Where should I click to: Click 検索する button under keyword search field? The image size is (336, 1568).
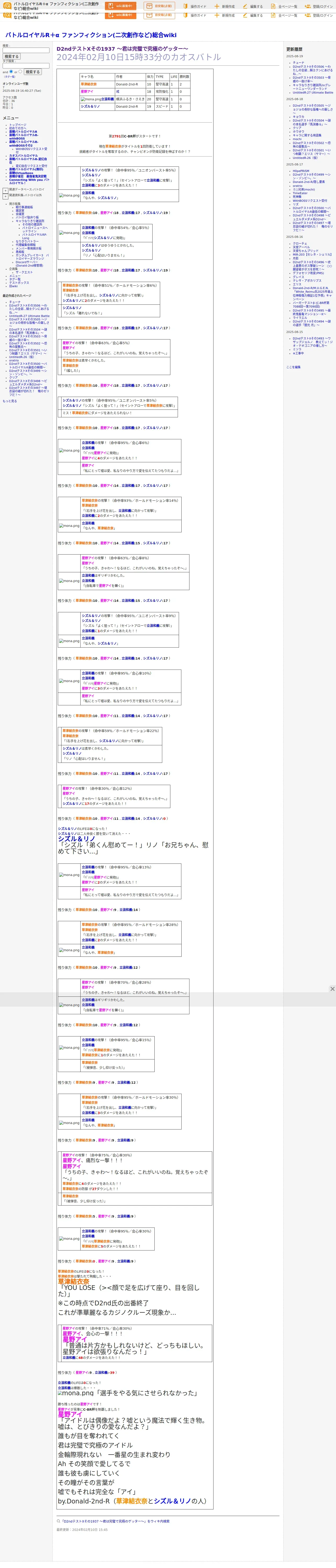[x=12, y=57]
